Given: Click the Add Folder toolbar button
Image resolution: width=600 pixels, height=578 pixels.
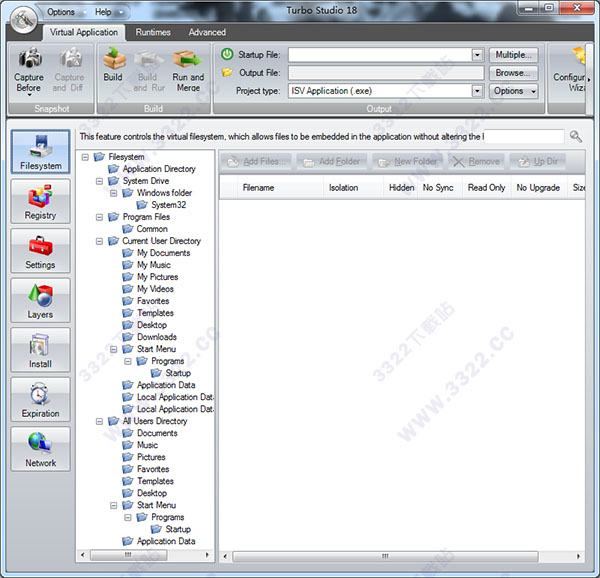Looking at the screenshot, I should [x=331, y=162].
